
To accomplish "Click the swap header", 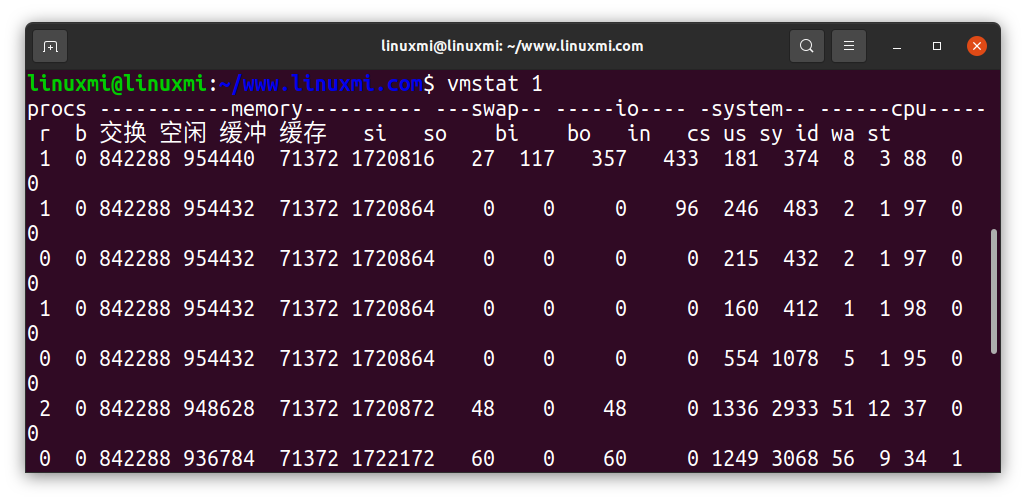I will (x=495, y=109).
